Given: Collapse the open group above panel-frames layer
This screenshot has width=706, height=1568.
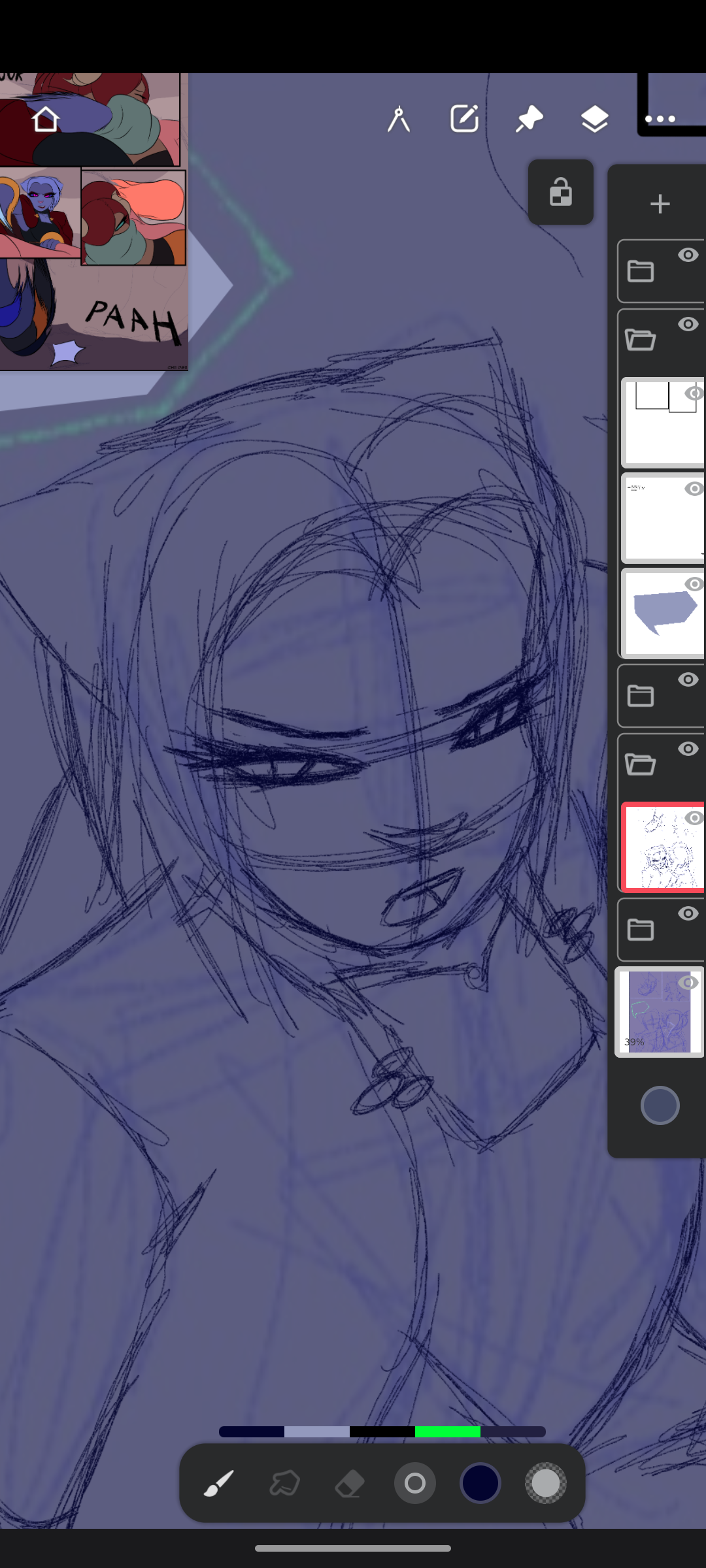Looking at the screenshot, I should [641, 340].
